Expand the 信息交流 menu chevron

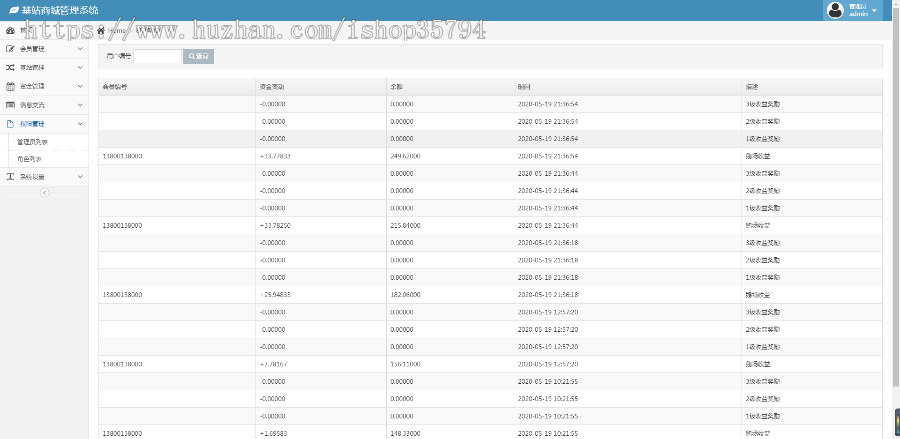(x=80, y=105)
